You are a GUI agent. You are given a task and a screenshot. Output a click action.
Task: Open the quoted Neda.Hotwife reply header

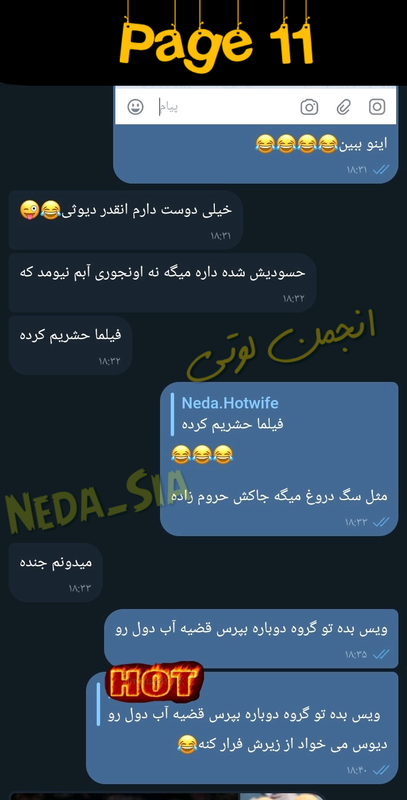click(x=230, y=403)
